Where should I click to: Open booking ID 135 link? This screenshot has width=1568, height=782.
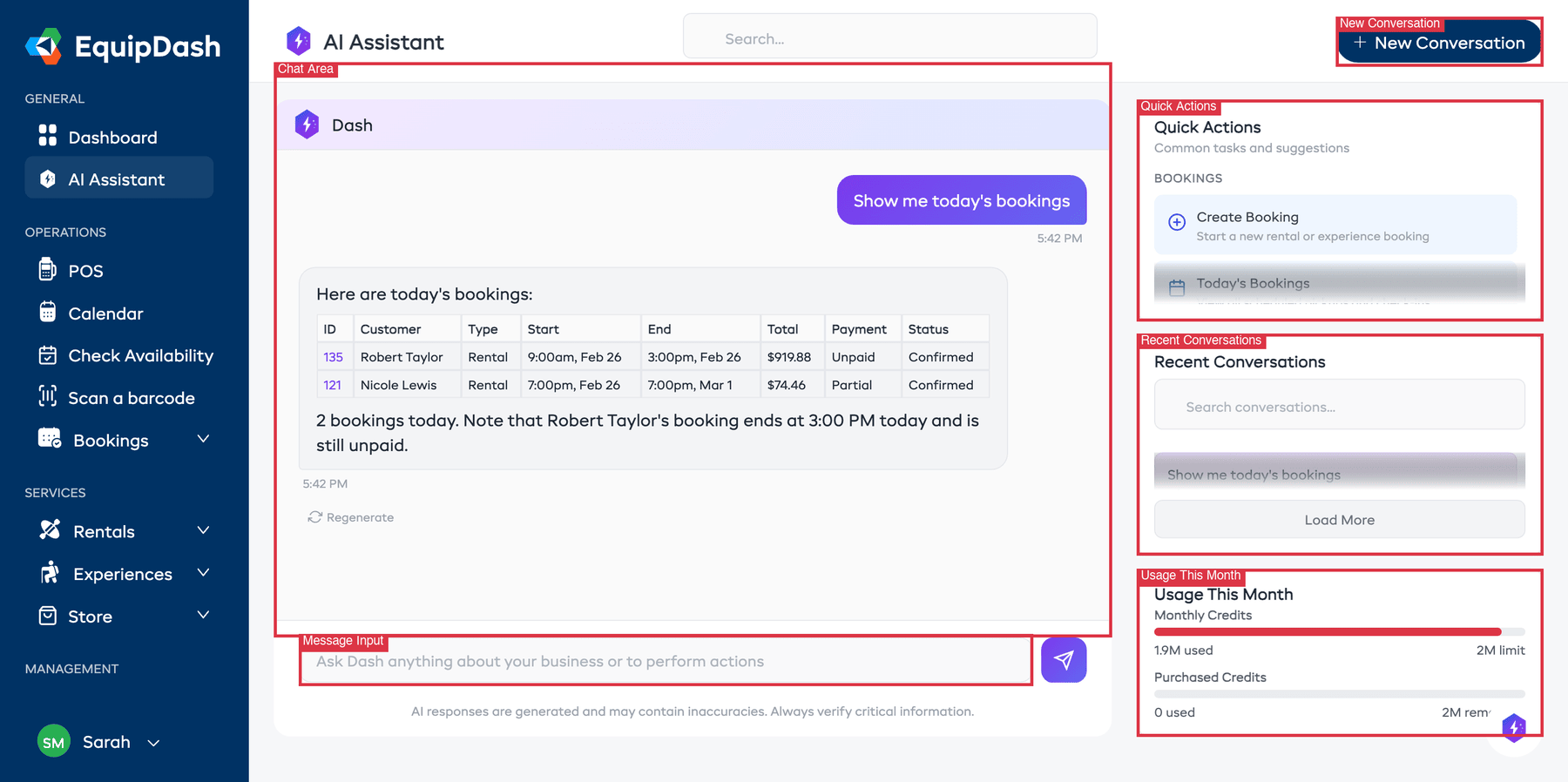[x=333, y=357]
